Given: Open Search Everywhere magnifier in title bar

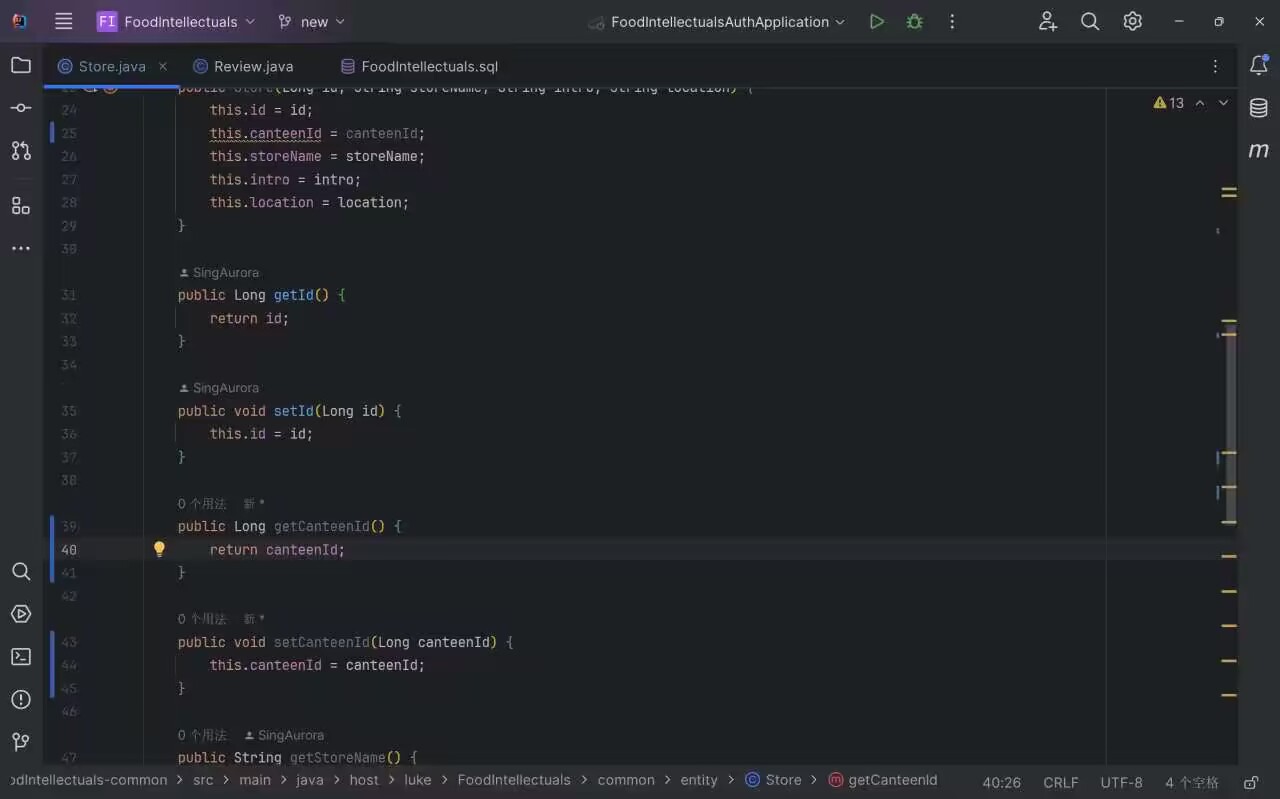Looking at the screenshot, I should point(1090,21).
